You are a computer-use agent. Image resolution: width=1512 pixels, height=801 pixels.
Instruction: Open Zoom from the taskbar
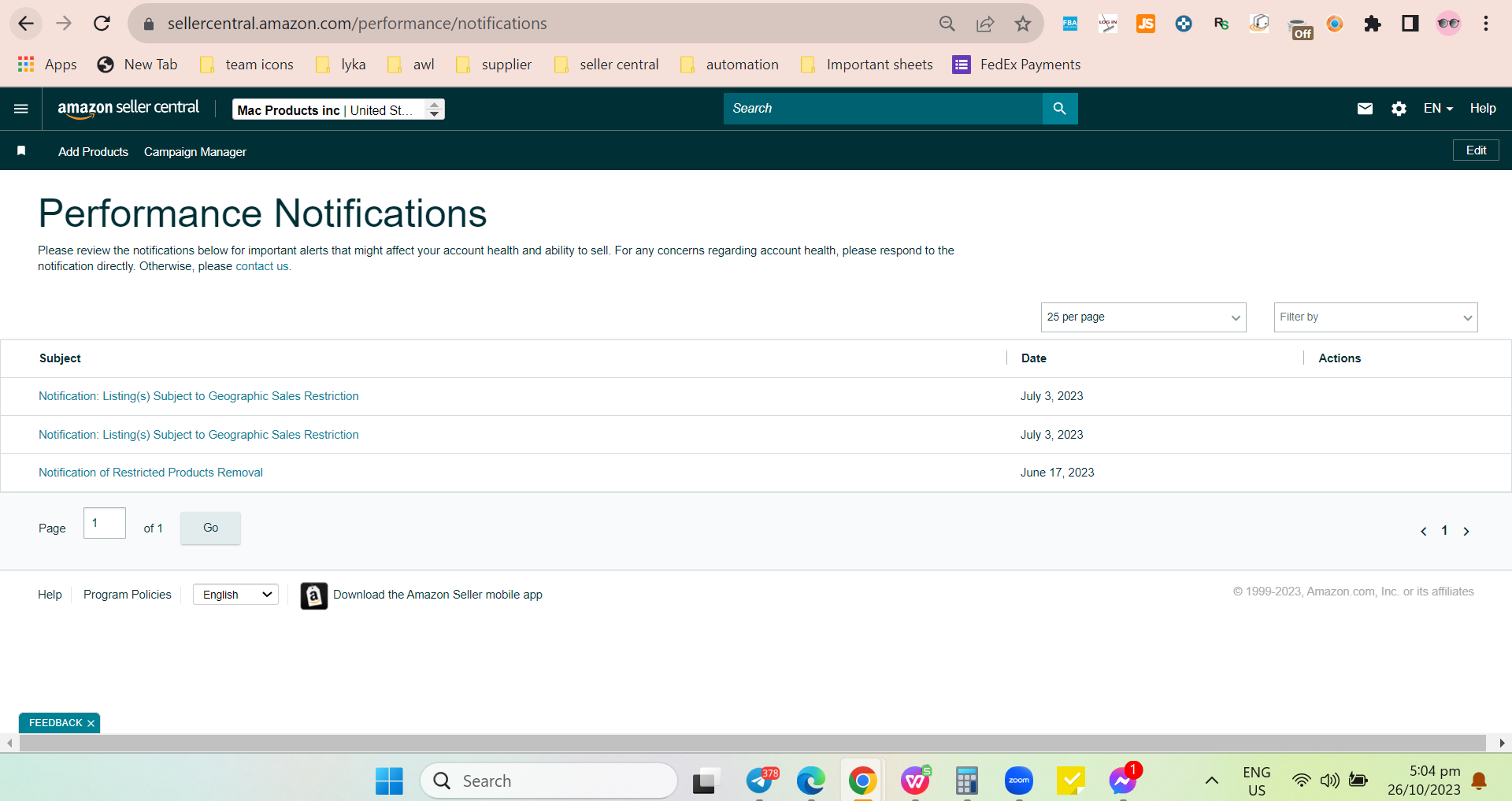coord(1019,781)
